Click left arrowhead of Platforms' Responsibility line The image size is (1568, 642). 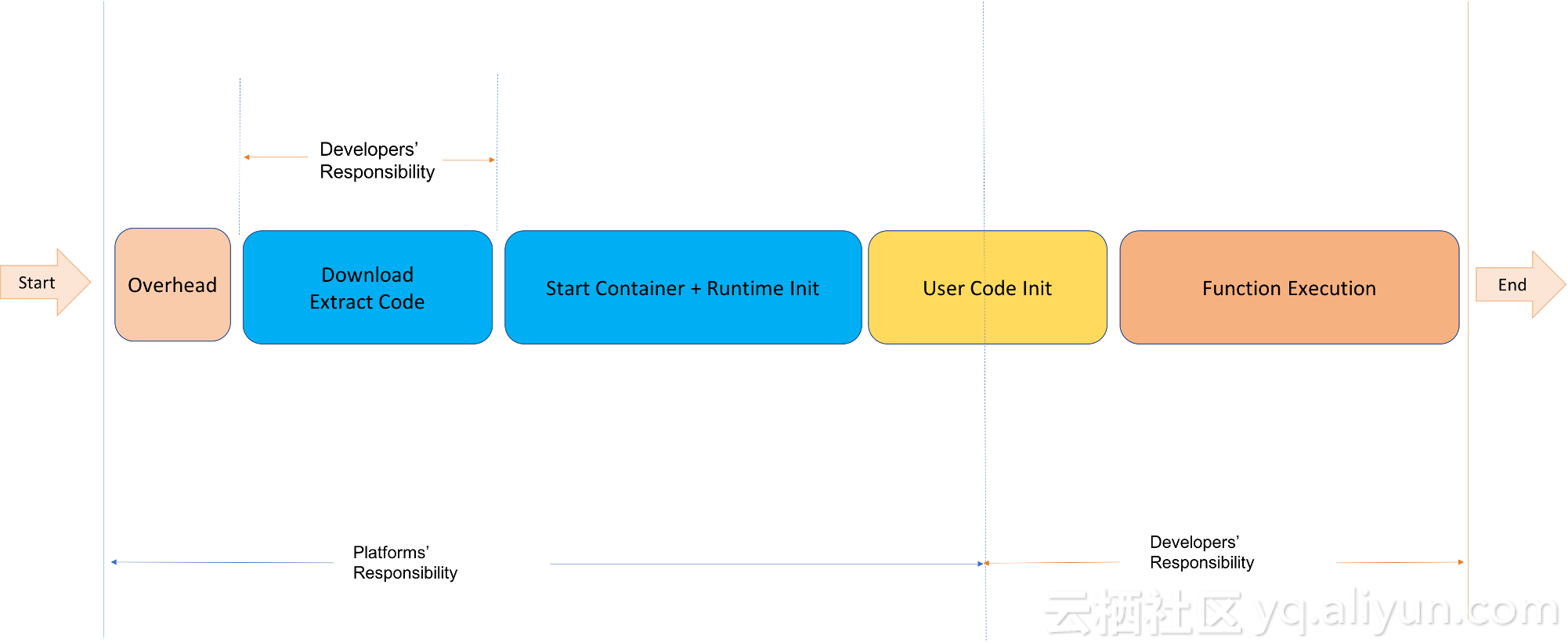click(x=114, y=561)
